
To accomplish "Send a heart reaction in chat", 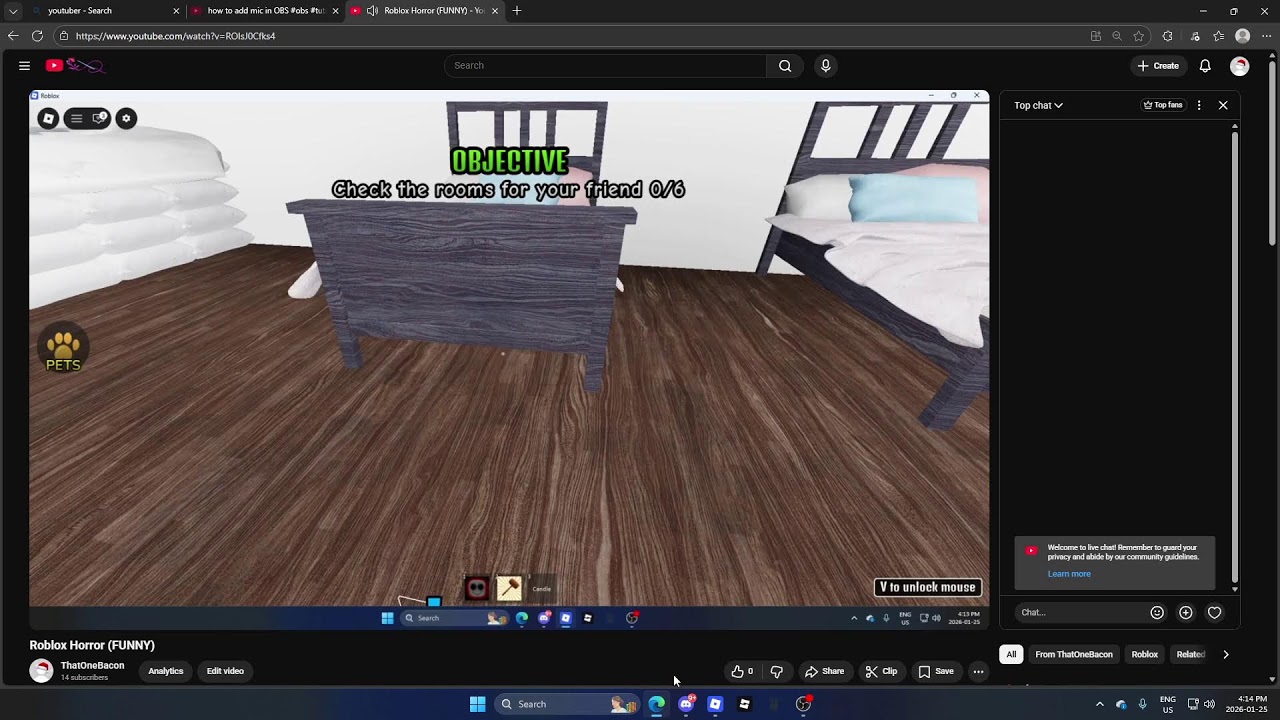I will coord(1214,612).
